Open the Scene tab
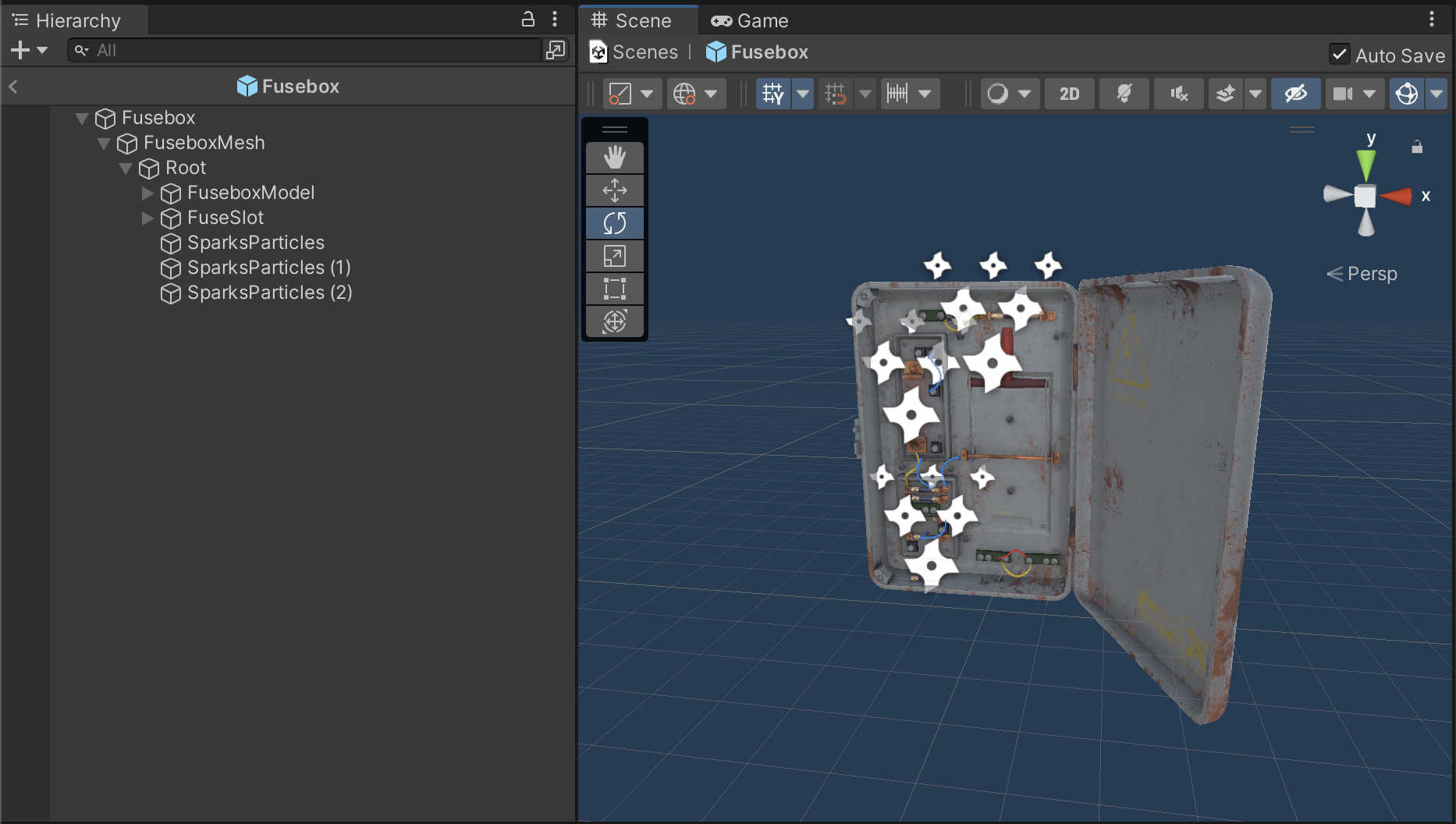 [632, 20]
